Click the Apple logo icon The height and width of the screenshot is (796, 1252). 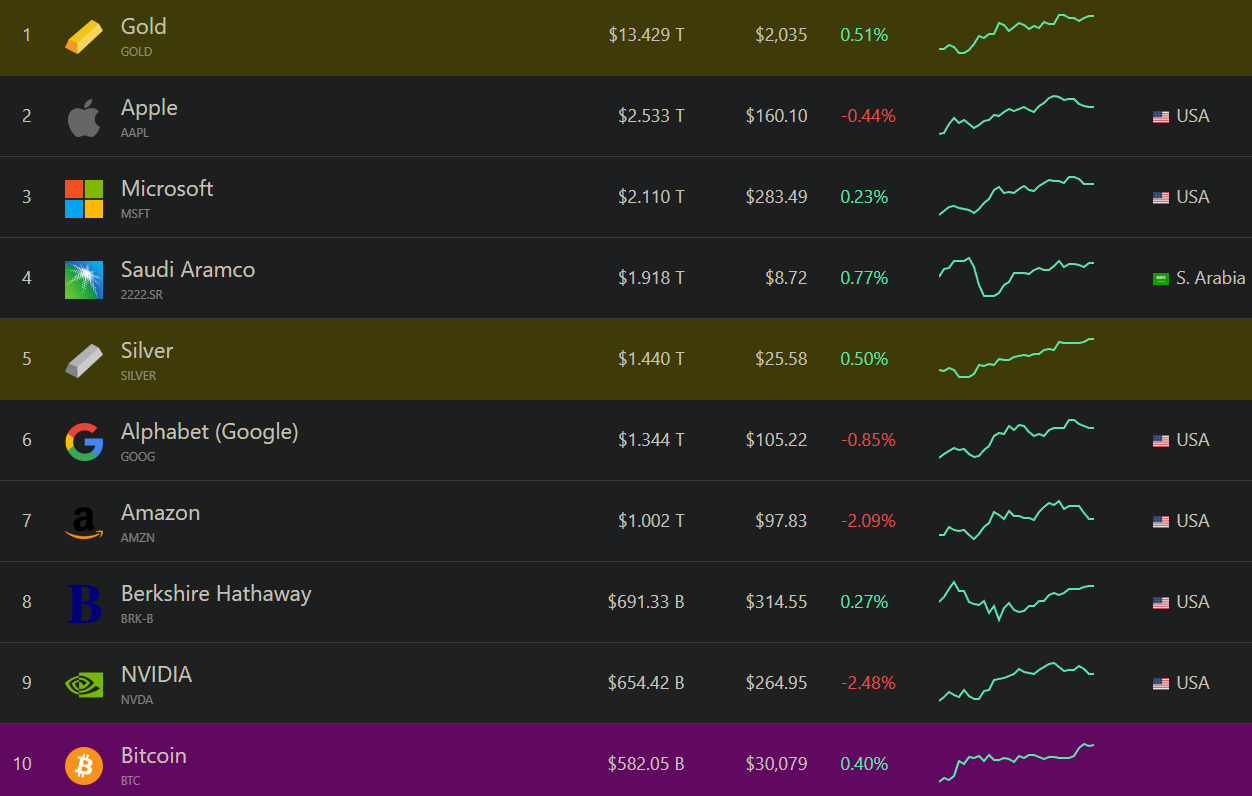point(84,117)
